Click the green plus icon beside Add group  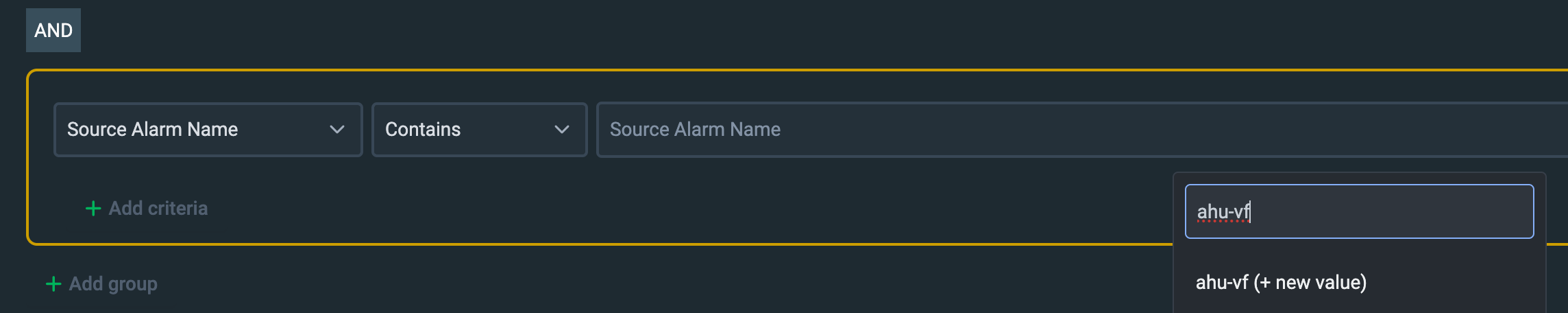click(x=53, y=284)
